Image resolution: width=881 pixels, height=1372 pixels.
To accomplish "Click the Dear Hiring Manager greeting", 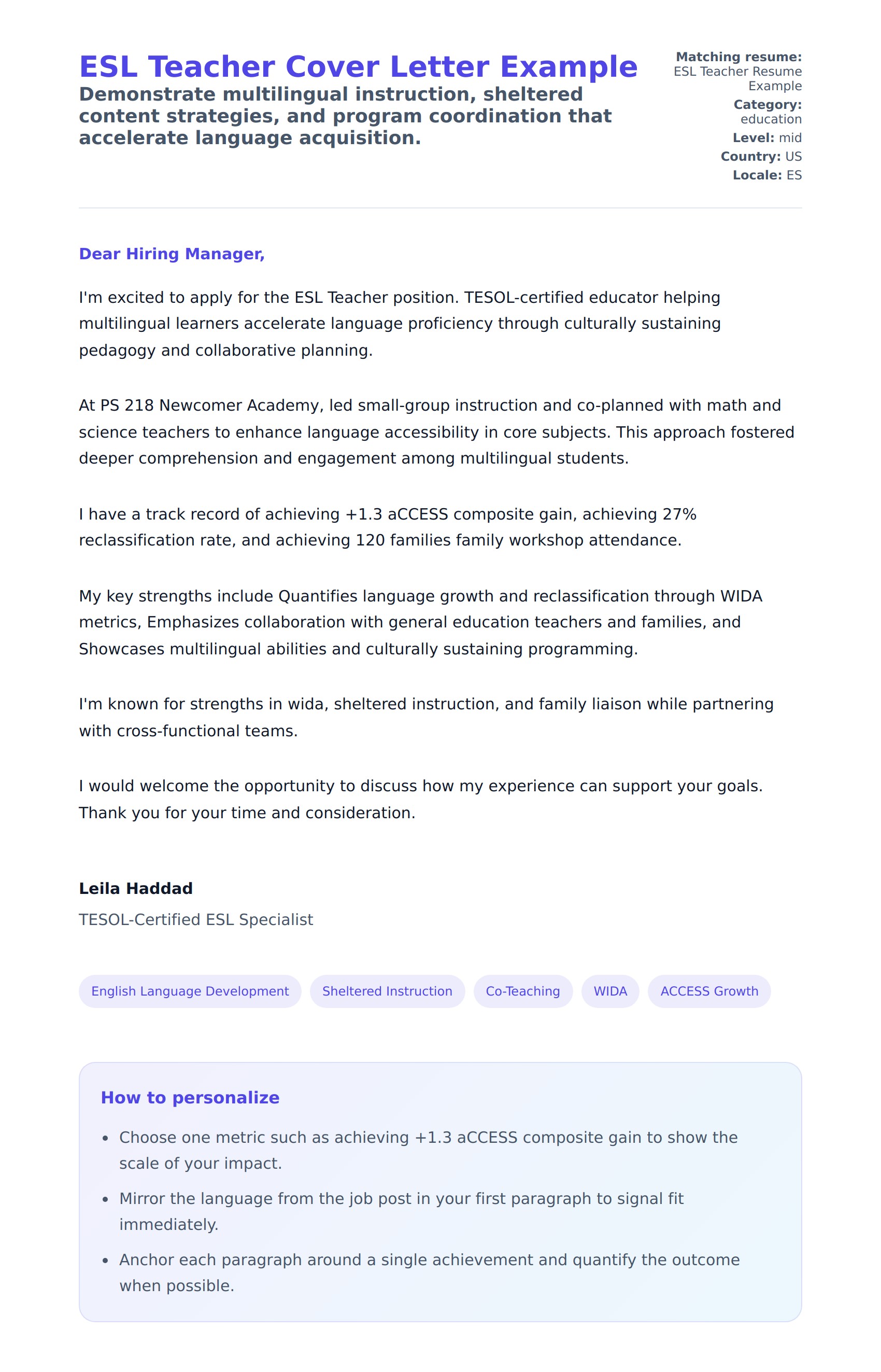I will pos(172,254).
